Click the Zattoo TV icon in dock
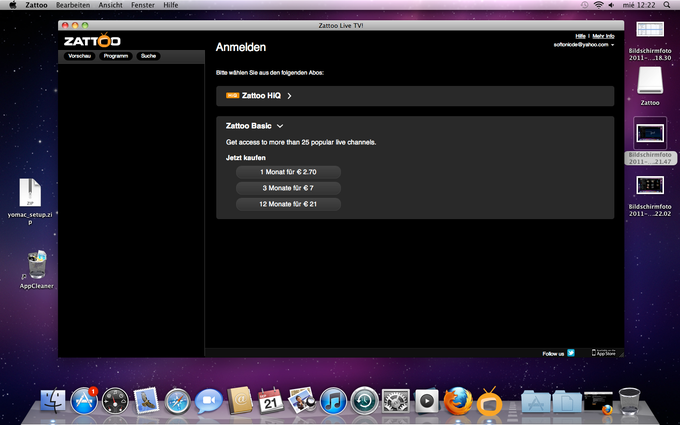This screenshot has width=680, height=425. tap(490, 401)
